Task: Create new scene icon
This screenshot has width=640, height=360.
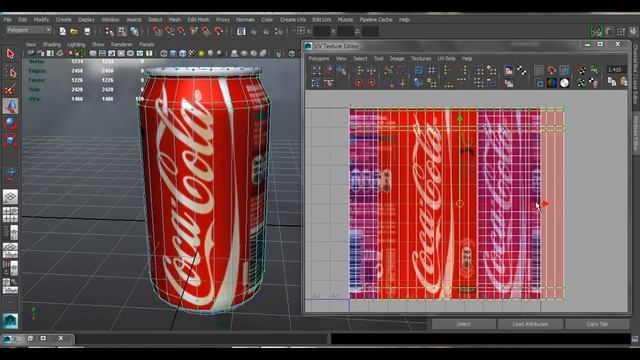Action: [x=62, y=31]
